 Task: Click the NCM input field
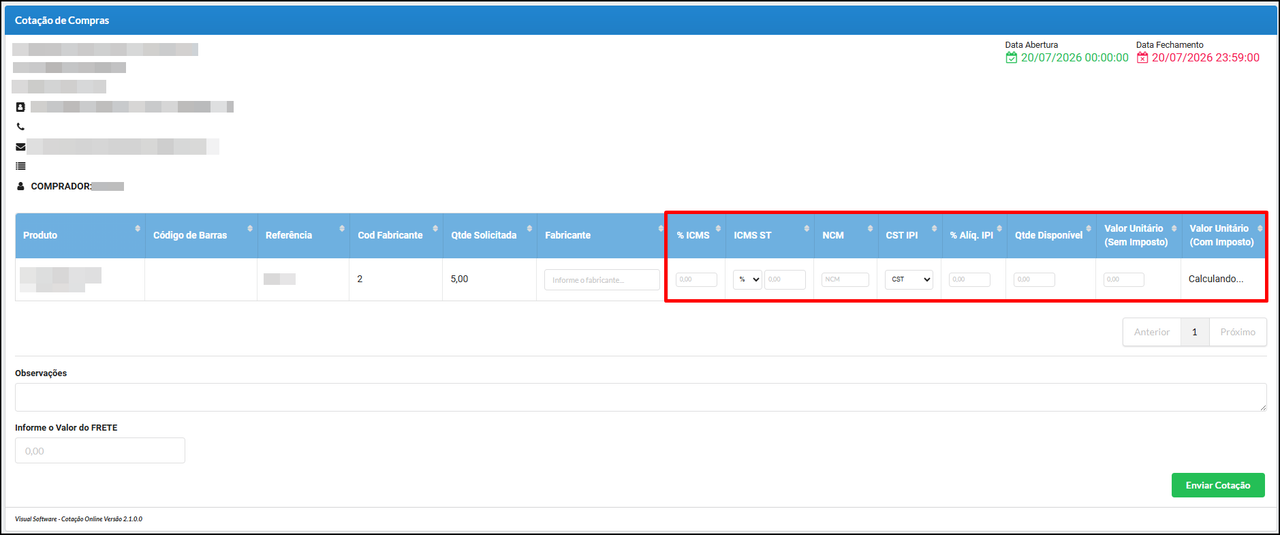(x=845, y=280)
